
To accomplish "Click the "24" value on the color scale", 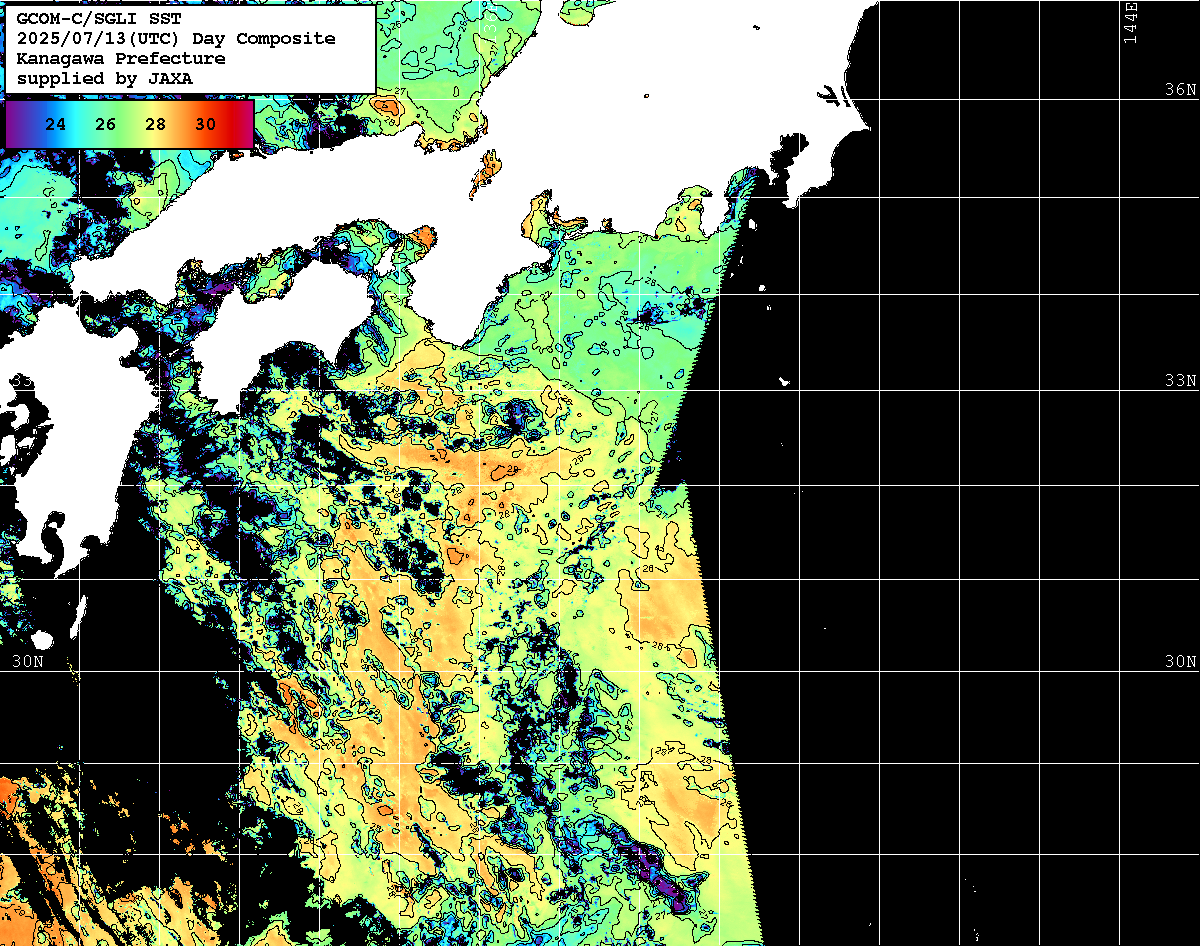I will tap(56, 125).
